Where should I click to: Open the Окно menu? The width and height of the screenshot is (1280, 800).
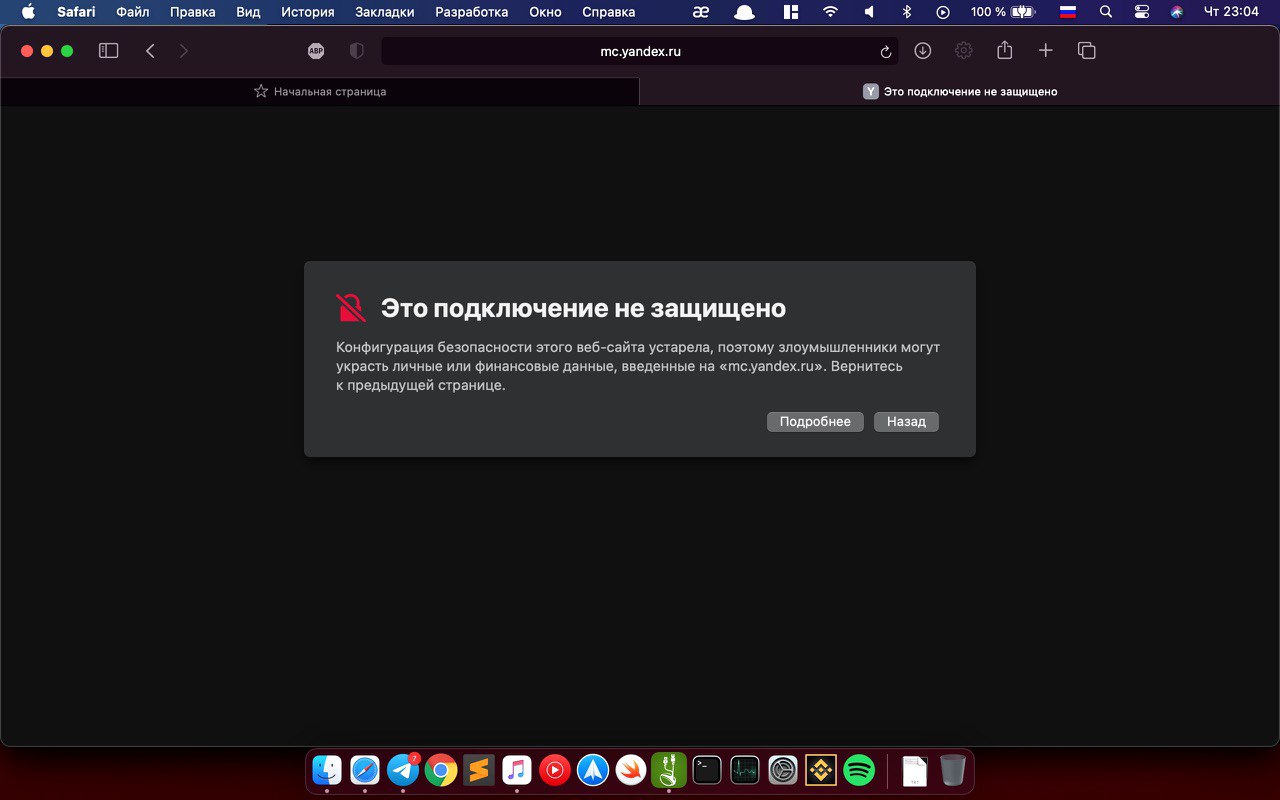546,12
